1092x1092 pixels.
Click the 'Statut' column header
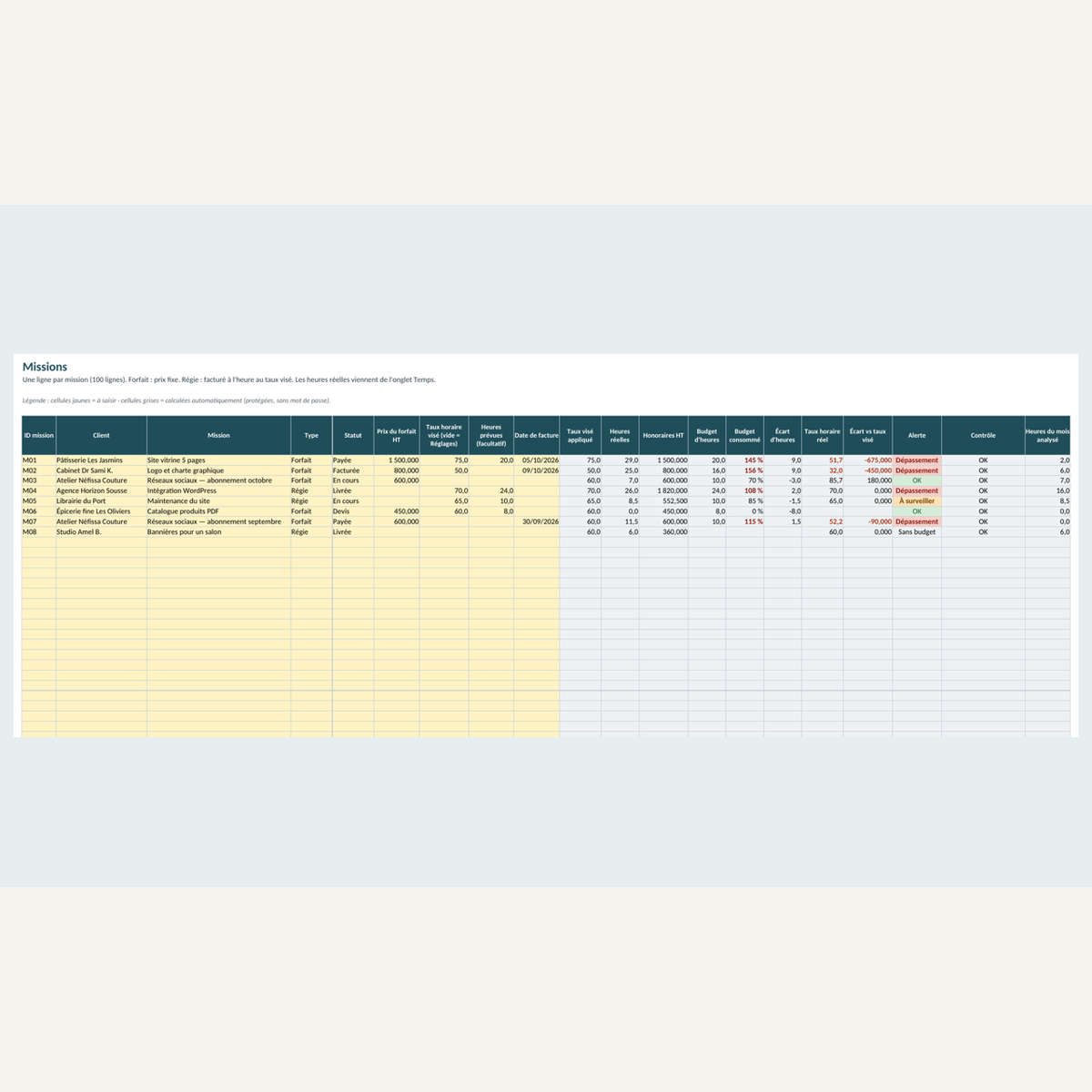click(353, 435)
